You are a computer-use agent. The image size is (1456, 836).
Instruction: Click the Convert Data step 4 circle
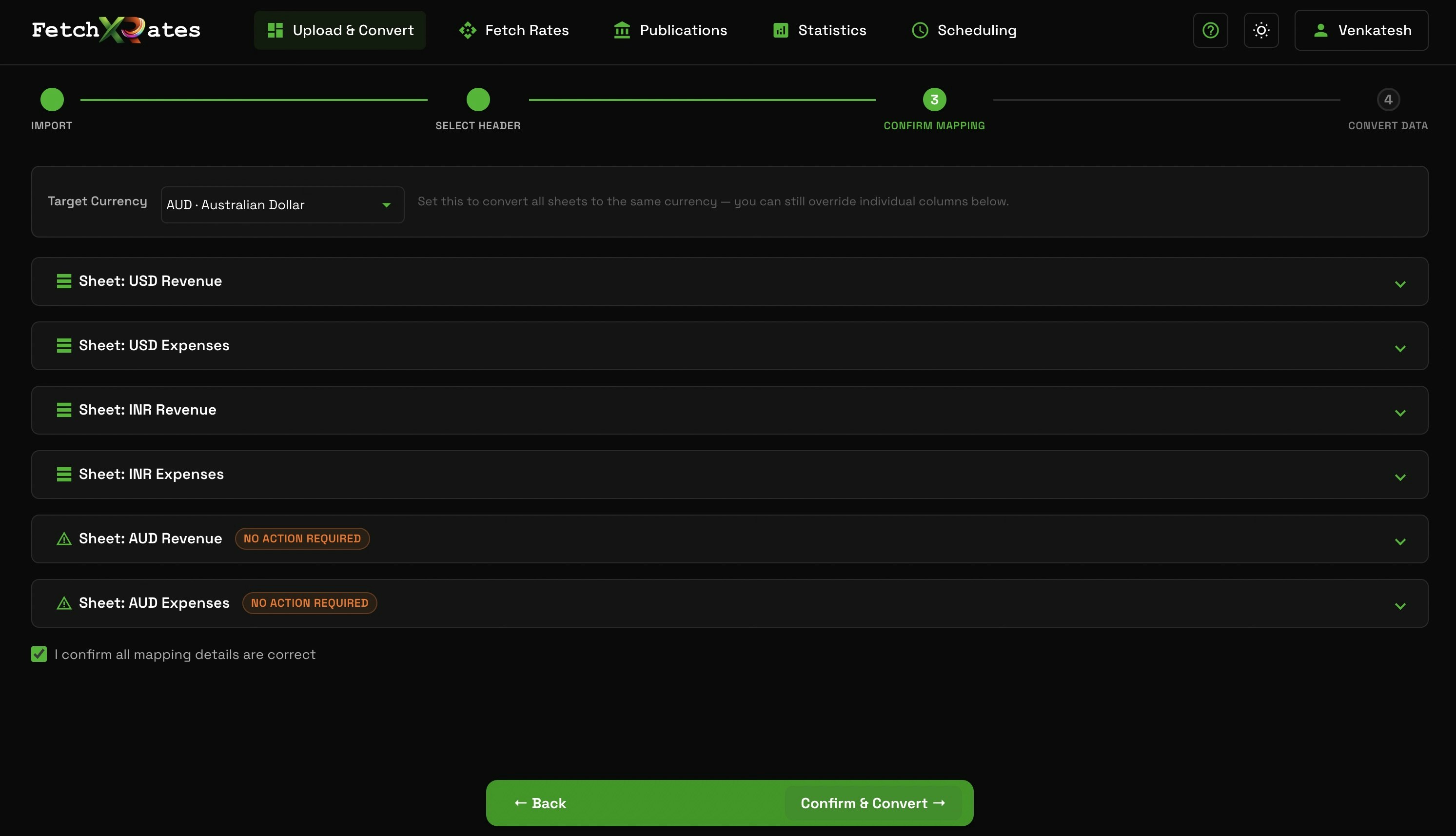click(x=1388, y=100)
